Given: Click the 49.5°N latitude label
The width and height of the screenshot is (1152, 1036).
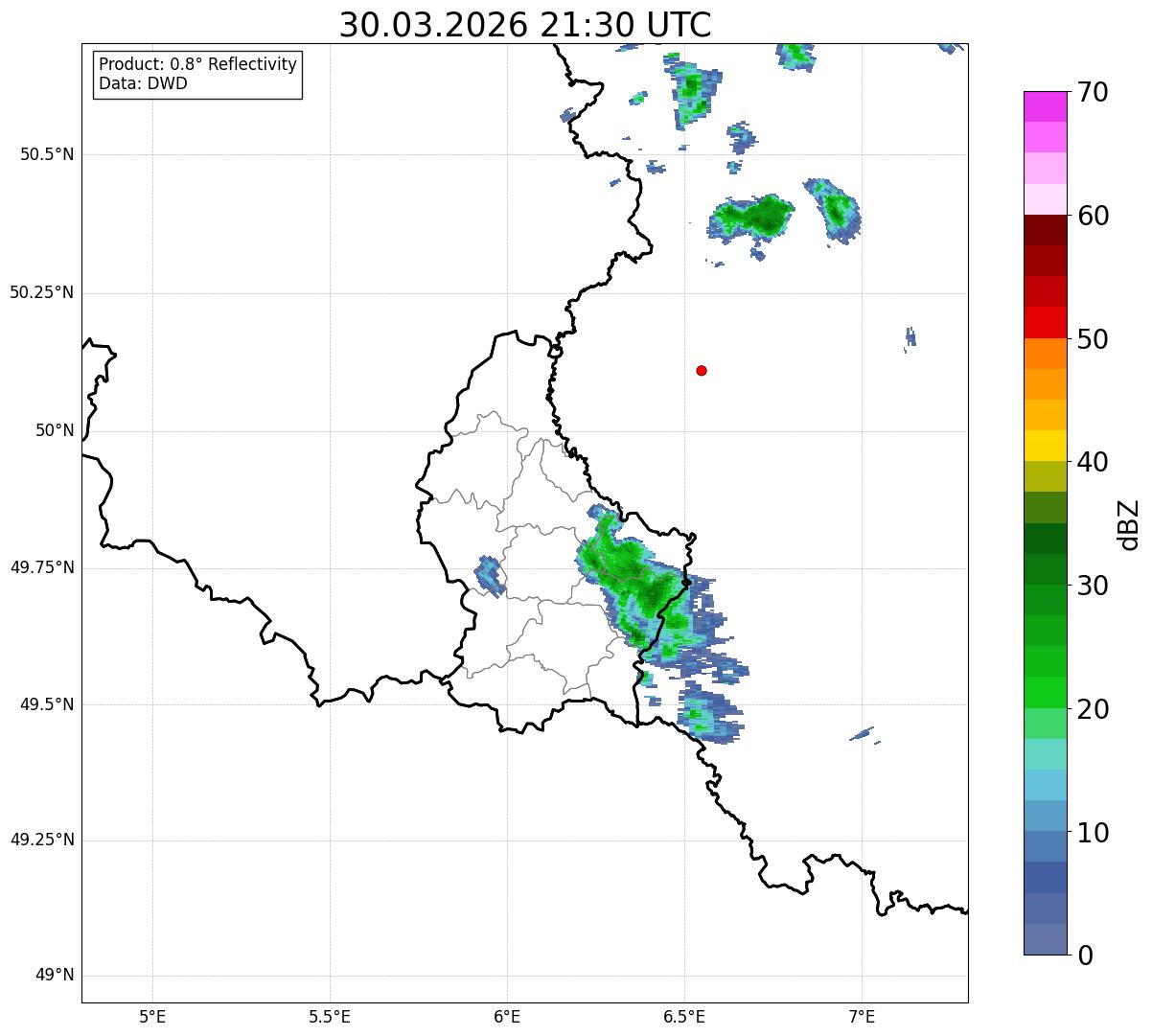Looking at the screenshot, I should pyautogui.click(x=47, y=704).
